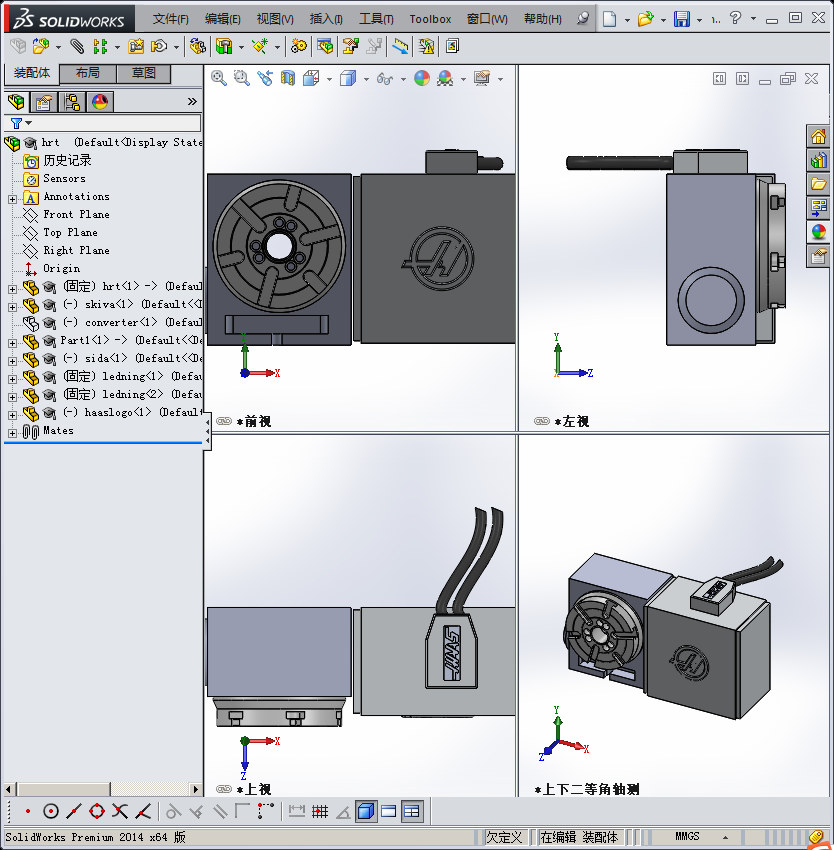Expand the Part1<1> component node
834x850 pixels.
click(x=12, y=343)
